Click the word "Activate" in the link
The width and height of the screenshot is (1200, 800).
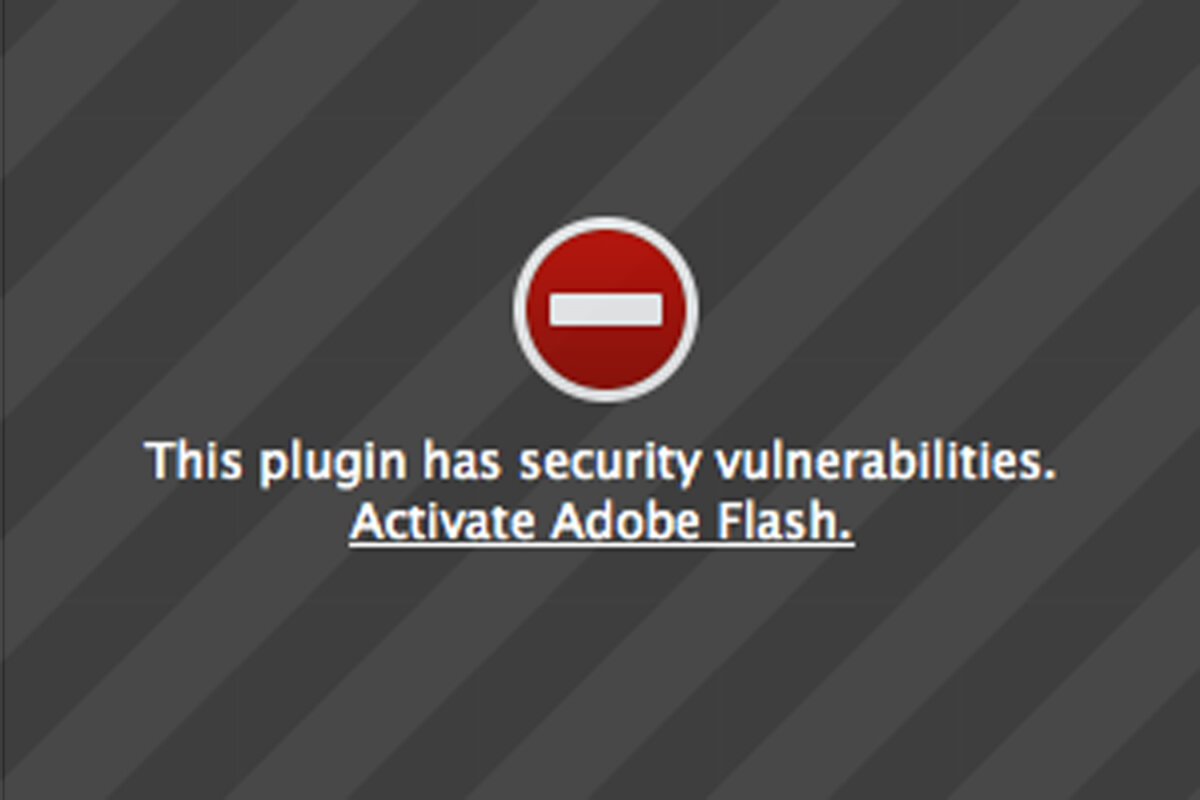pyautogui.click(x=442, y=522)
